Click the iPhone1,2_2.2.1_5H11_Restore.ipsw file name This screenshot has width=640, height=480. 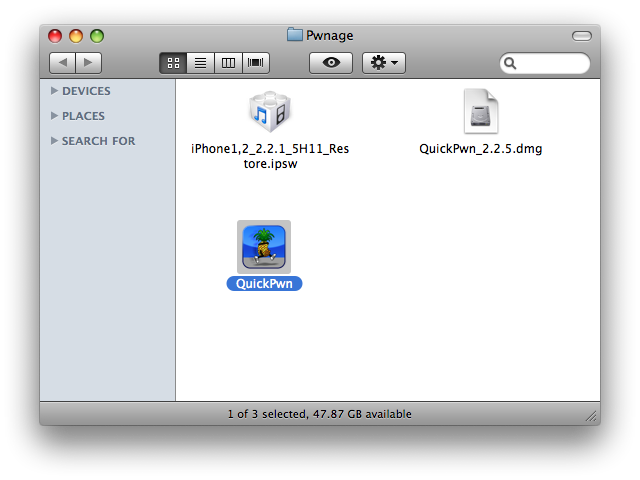(x=270, y=156)
